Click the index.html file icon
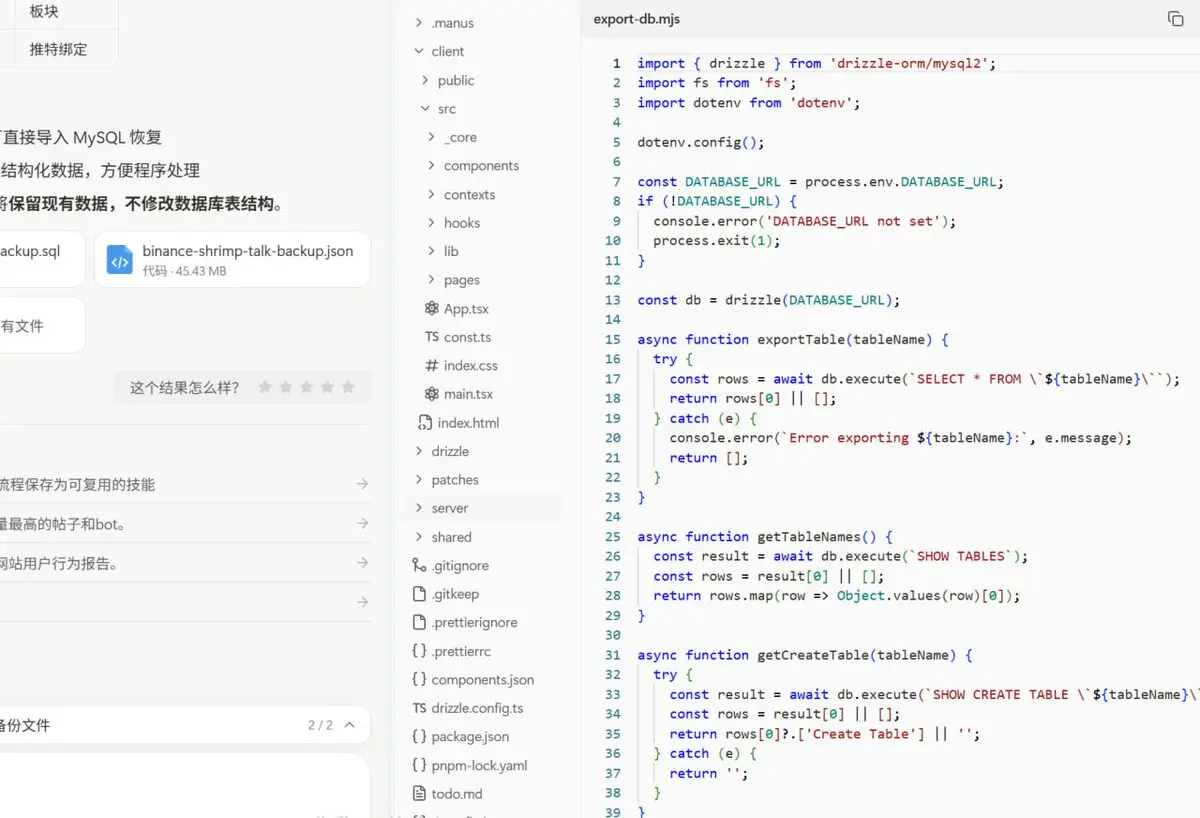 [425, 423]
